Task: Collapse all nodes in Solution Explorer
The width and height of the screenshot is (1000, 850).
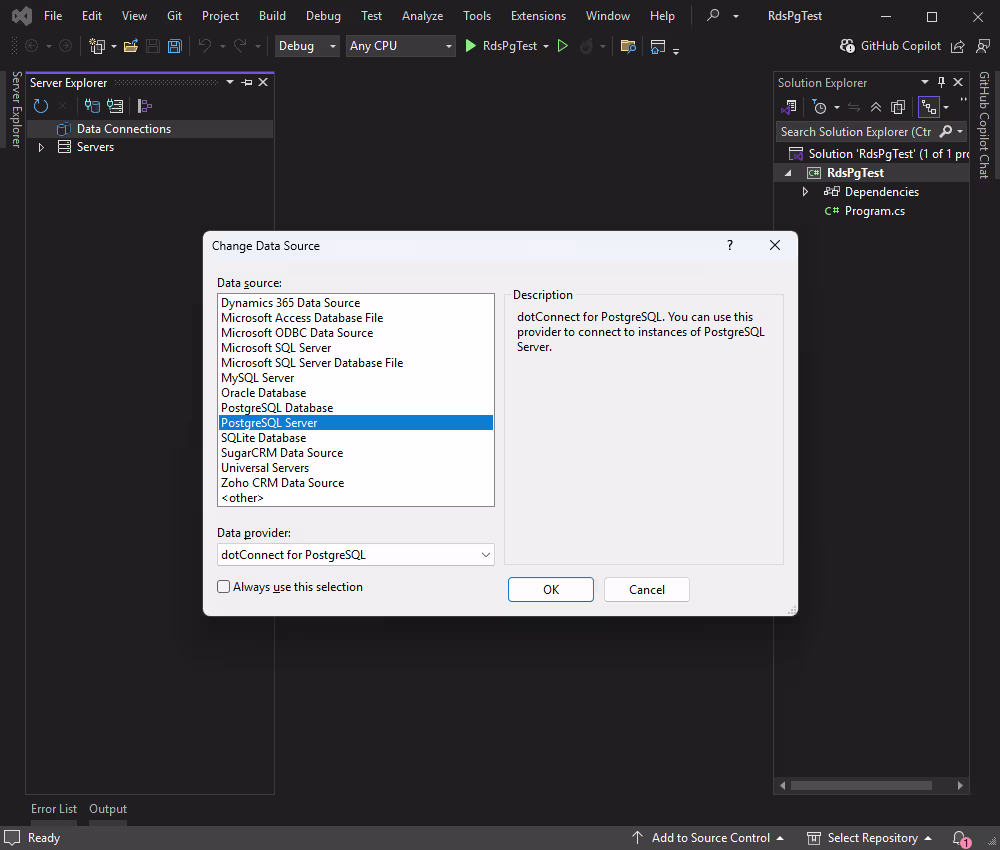Action: pyautogui.click(x=876, y=107)
